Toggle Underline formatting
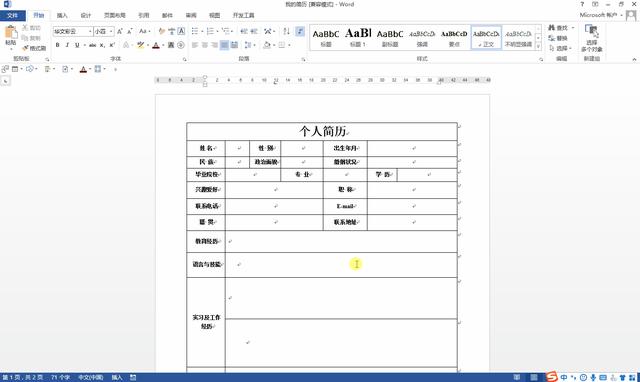The width and height of the screenshot is (640, 382). [77, 45]
